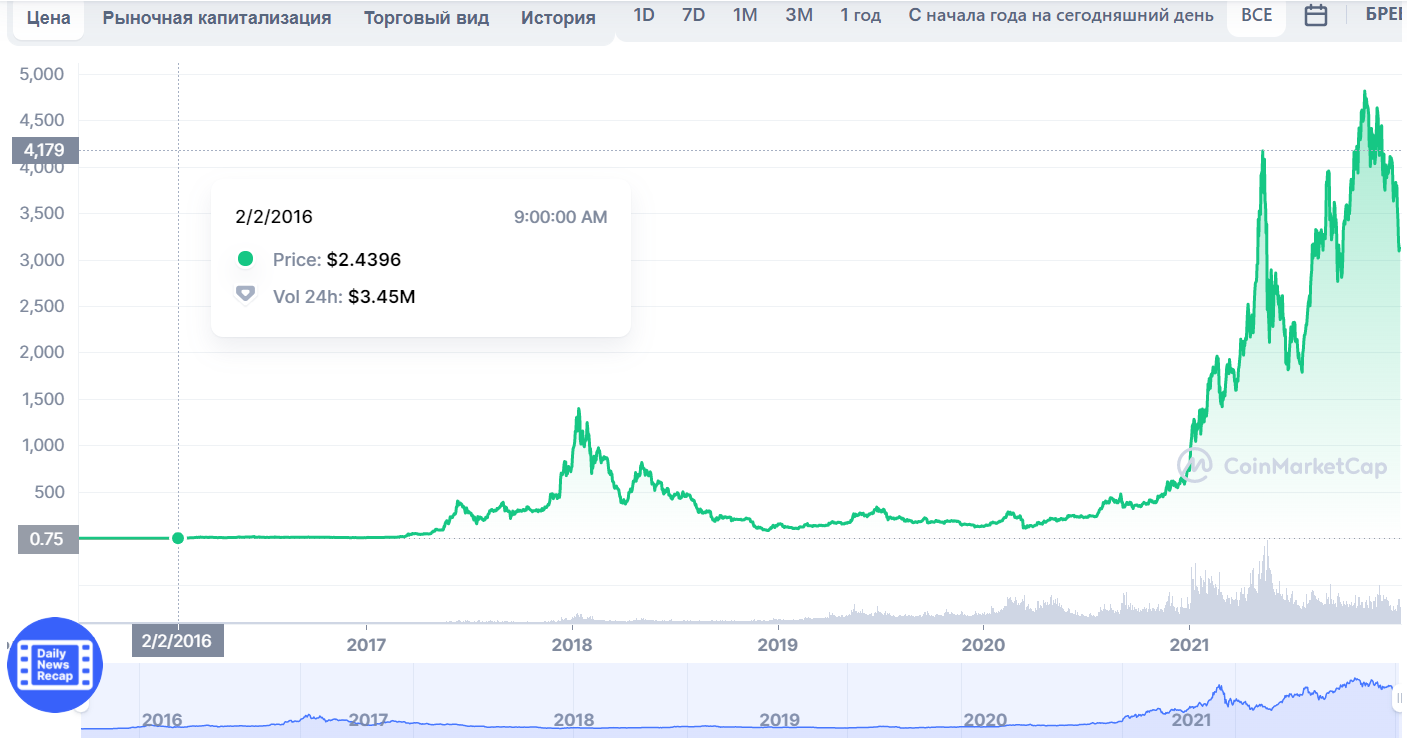Click the ВСЕ range button
Screen dimensions: 1407x747
click(1256, 16)
